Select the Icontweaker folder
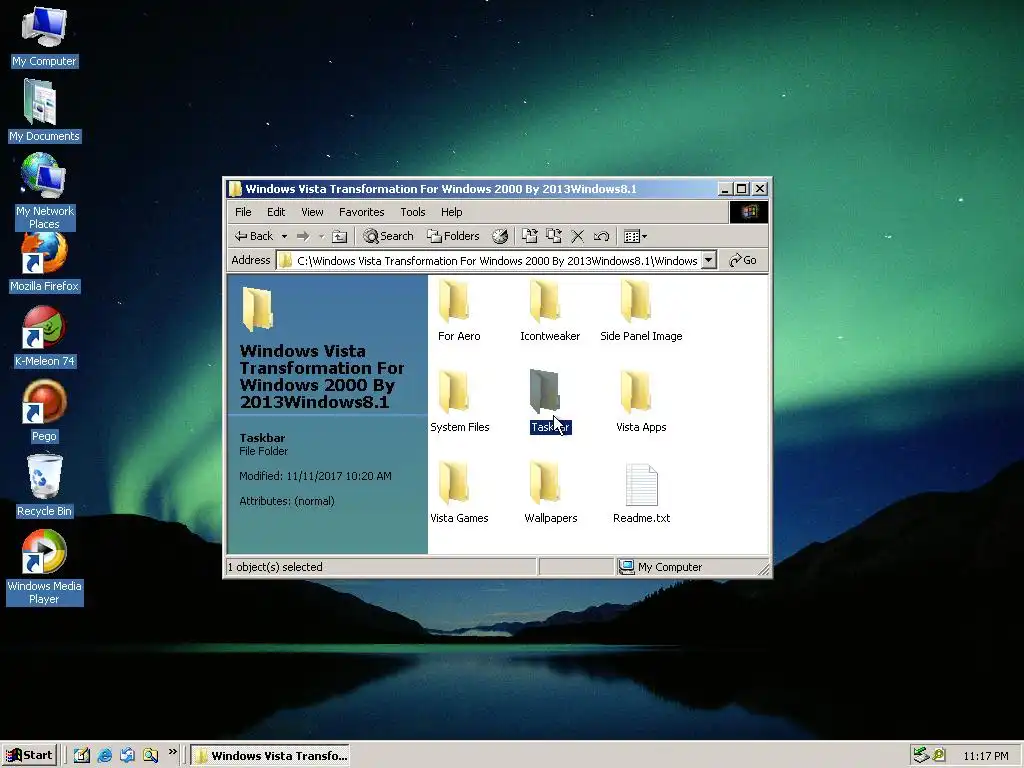Viewport: 1024px width, 768px height. [550, 310]
